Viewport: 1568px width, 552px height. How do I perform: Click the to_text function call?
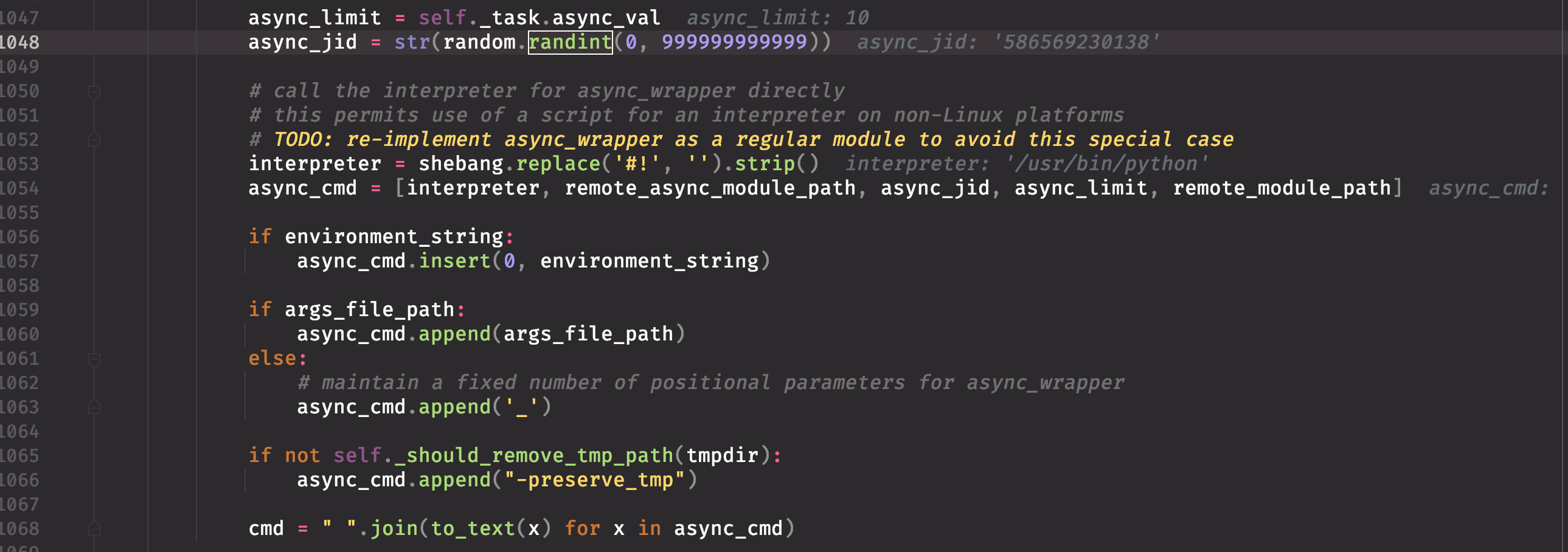tap(473, 528)
